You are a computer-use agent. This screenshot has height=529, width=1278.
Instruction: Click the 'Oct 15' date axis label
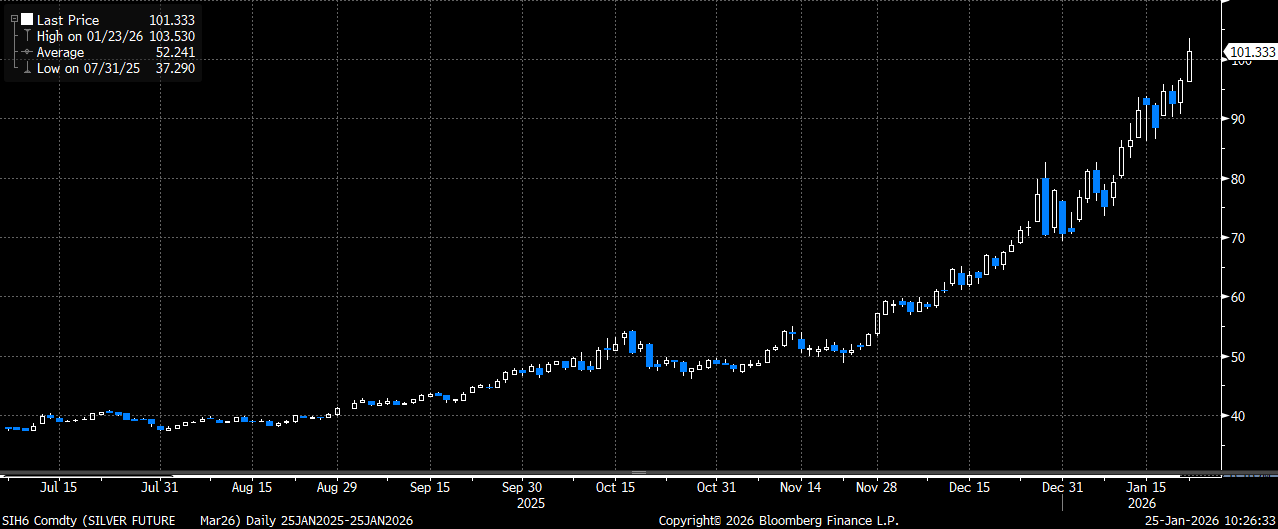tap(615, 488)
